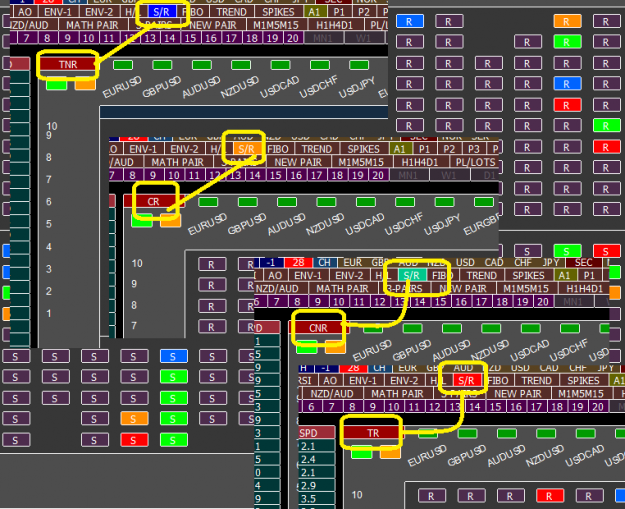Open PL/LOTS tab in the CR panel
Image resolution: width=625 pixels, height=509 pixels.
pyautogui.click(x=475, y=162)
